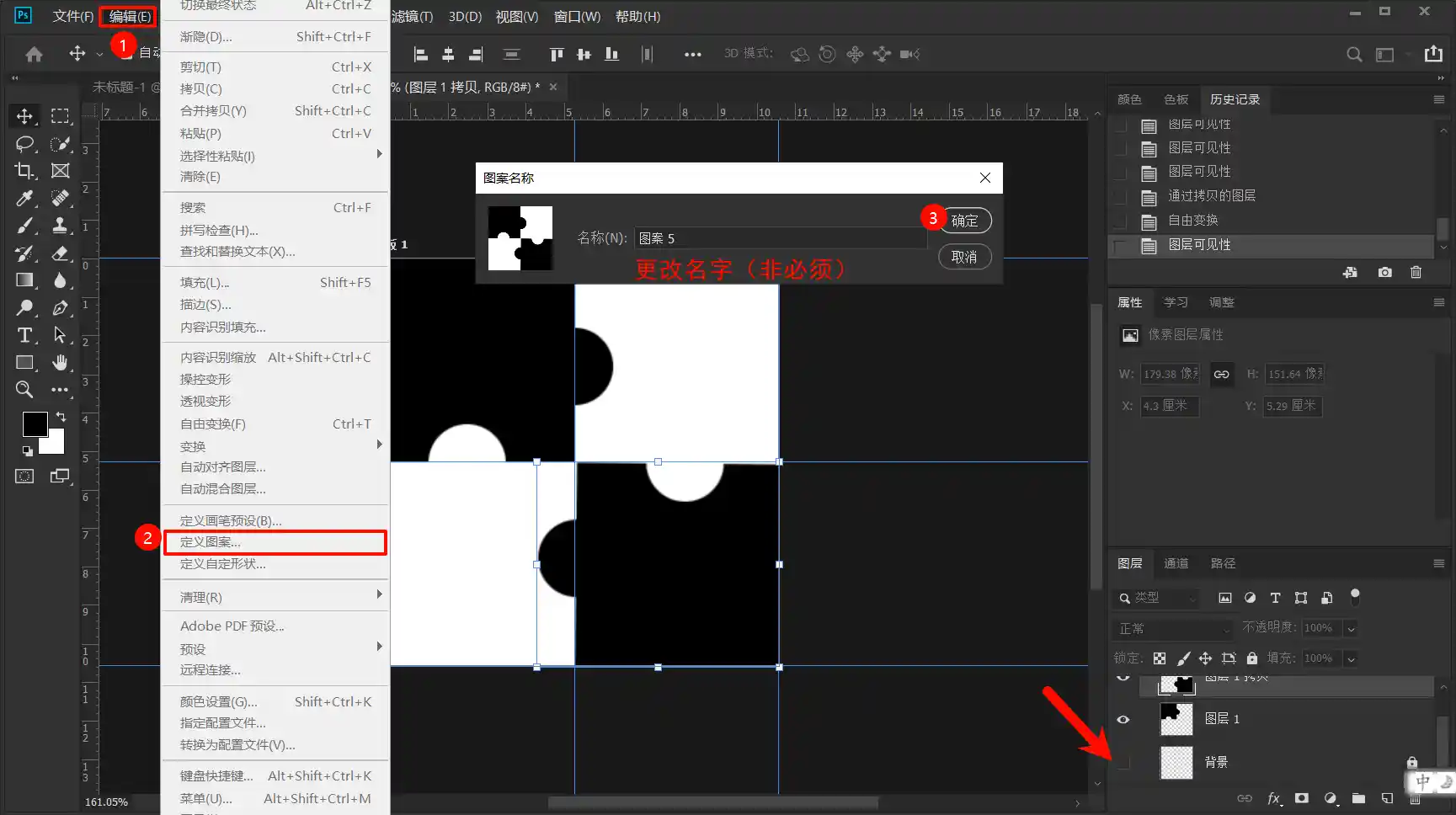The height and width of the screenshot is (815, 1456).
Task: Close the 图案名称 dialog
Action: (985, 178)
